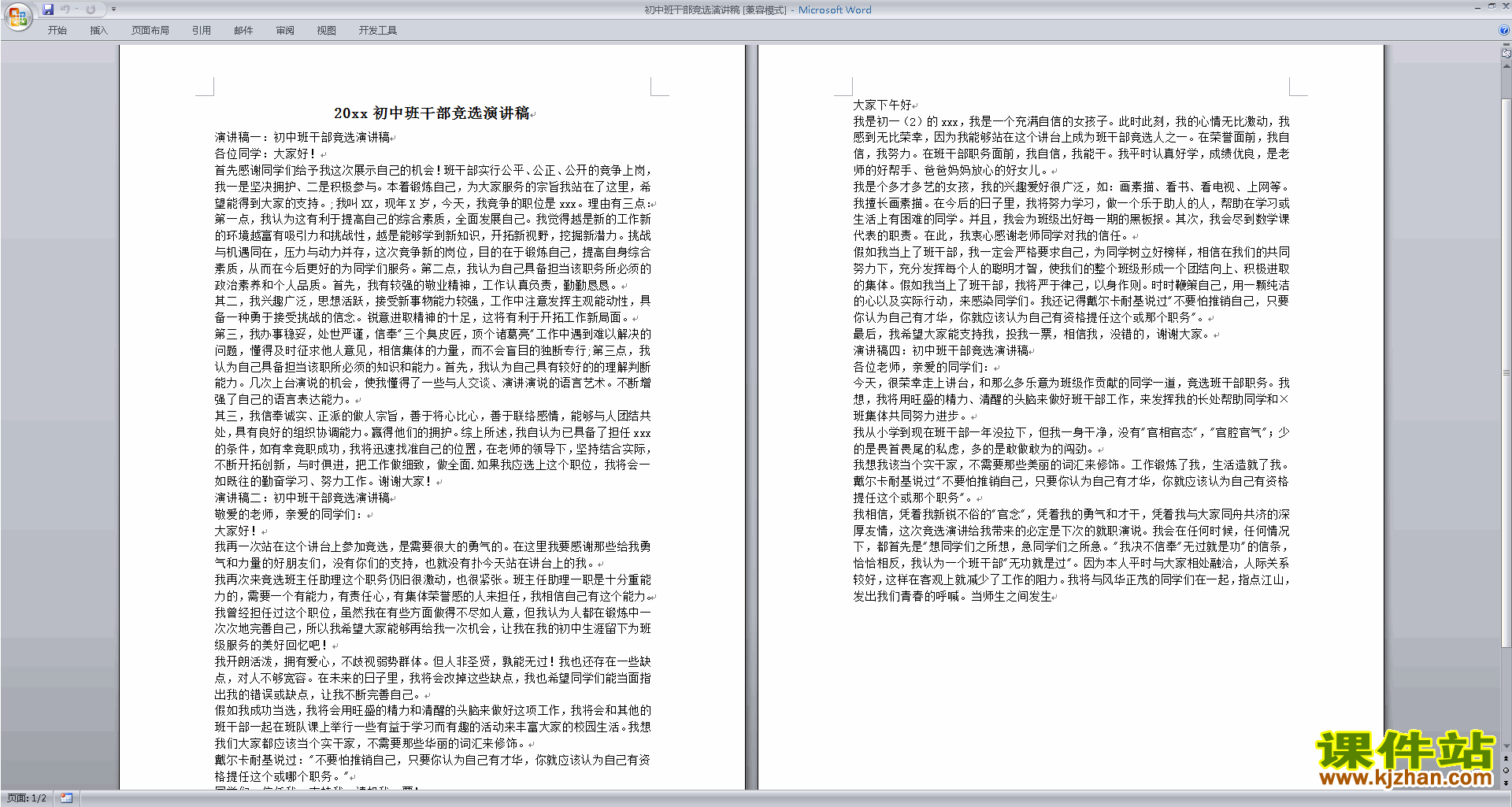This screenshot has width=1512, height=807.
Task: Toggle the ruler display icon
Action: pyautogui.click(x=1506, y=54)
